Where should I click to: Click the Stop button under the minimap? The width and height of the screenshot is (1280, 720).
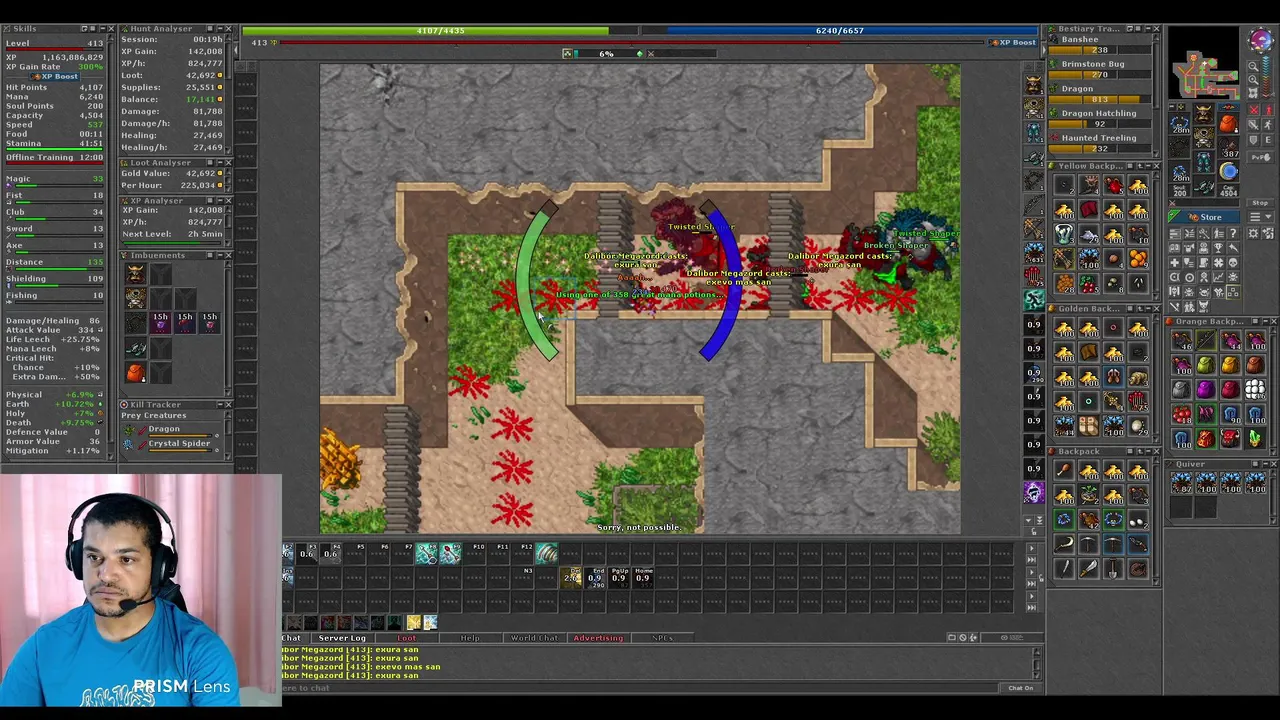[1261, 203]
